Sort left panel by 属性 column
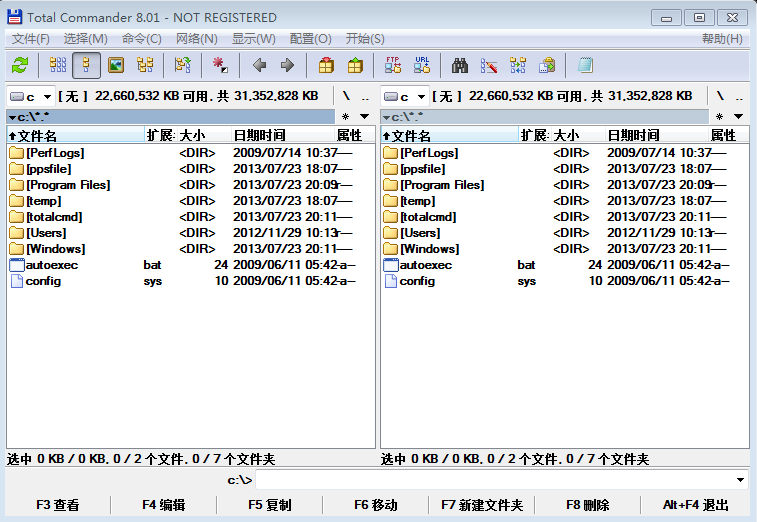The image size is (757, 522). (355, 135)
